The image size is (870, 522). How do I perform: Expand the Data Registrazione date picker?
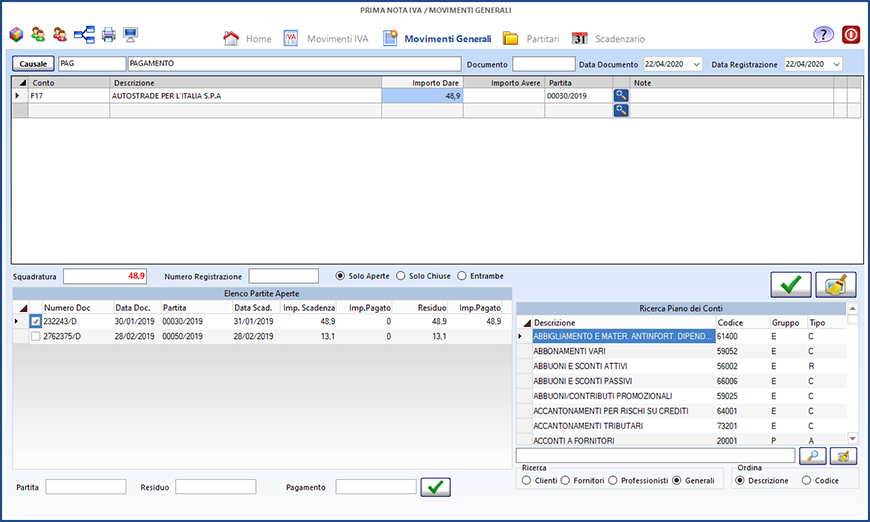(x=836, y=64)
